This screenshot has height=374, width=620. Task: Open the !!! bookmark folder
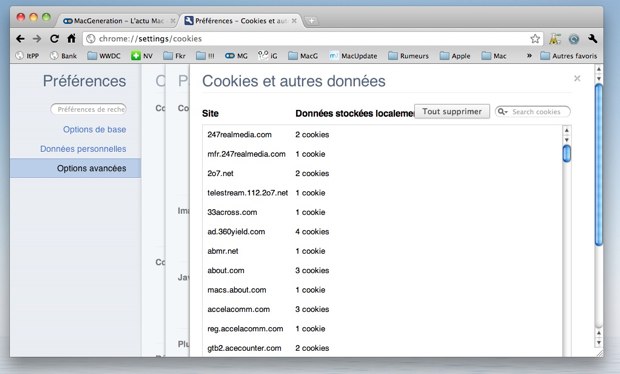205,56
